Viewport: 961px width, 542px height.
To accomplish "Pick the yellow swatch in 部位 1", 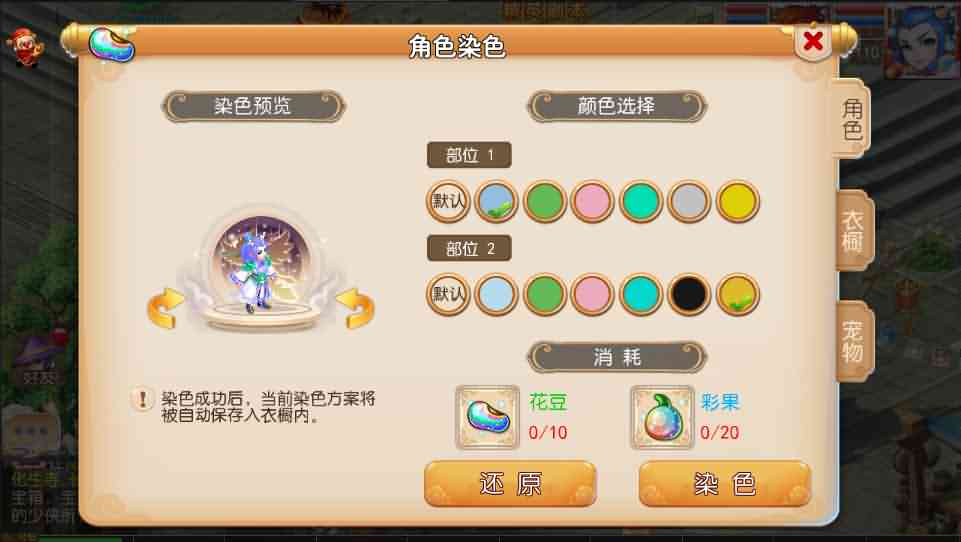I will (x=738, y=201).
